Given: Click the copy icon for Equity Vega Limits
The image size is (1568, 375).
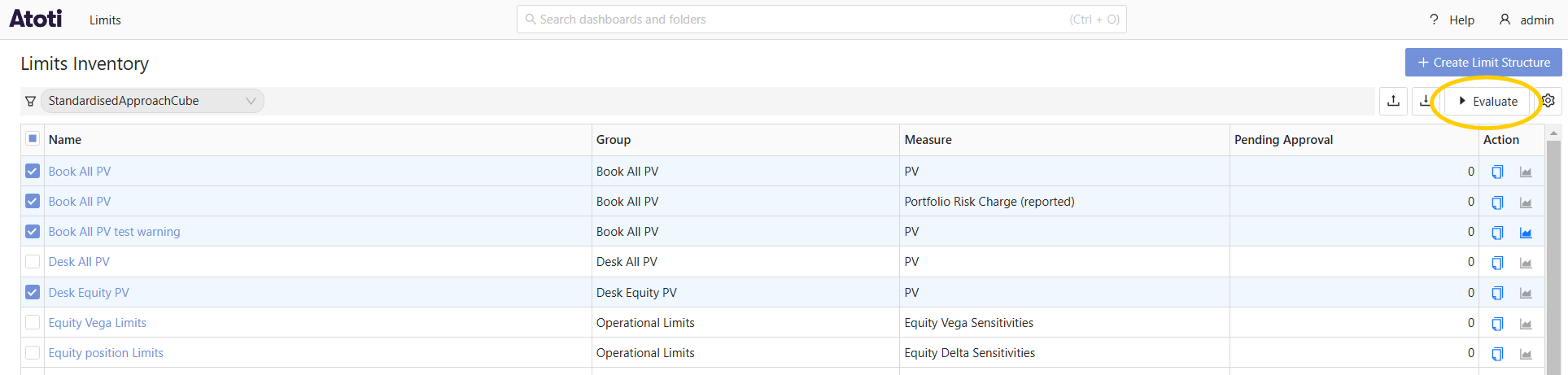Looking at the screenshot, I should 1497,324.
